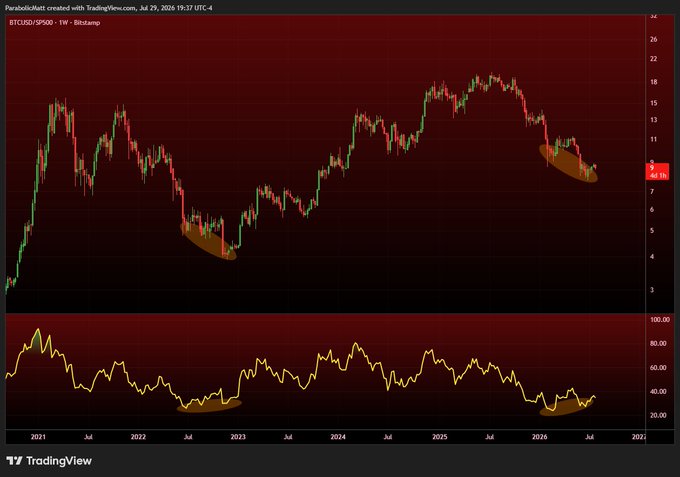This screenshot has width=680, height=477.
Task: Click the Jul label between 2021 and 2022
Action: point(88,437)
